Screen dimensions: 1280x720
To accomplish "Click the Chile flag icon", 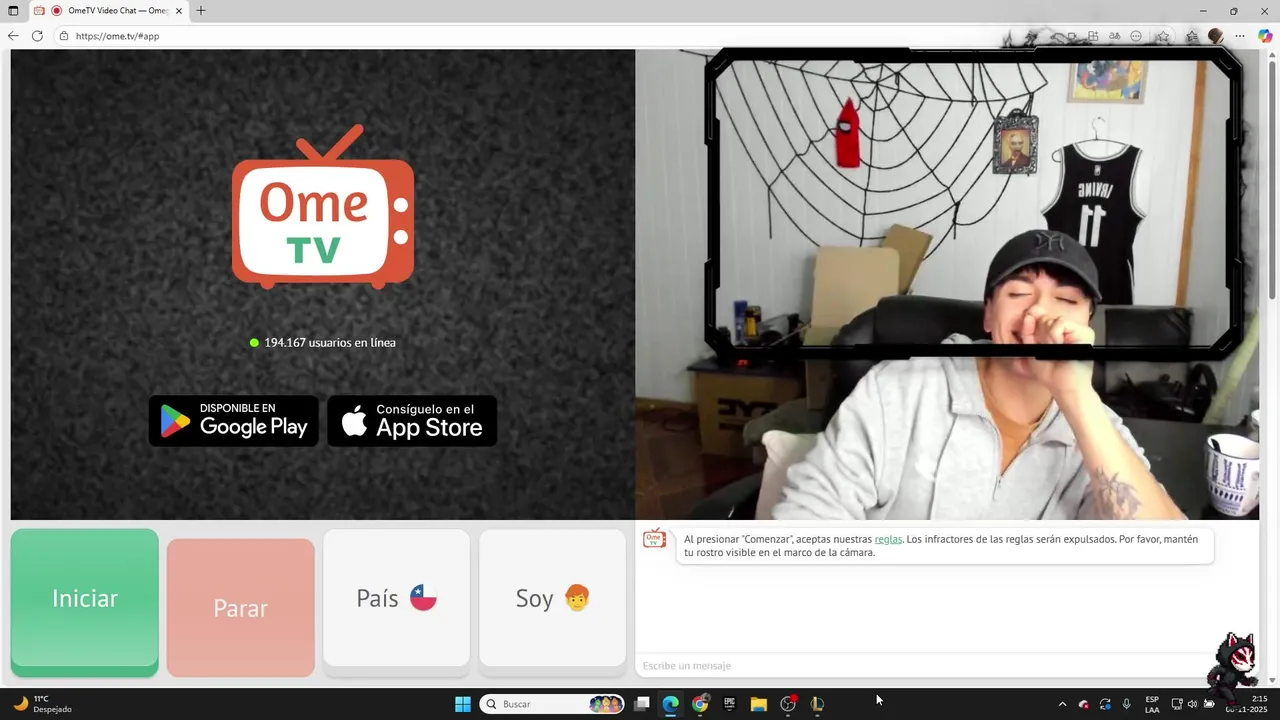I will [x=424, y=598].
